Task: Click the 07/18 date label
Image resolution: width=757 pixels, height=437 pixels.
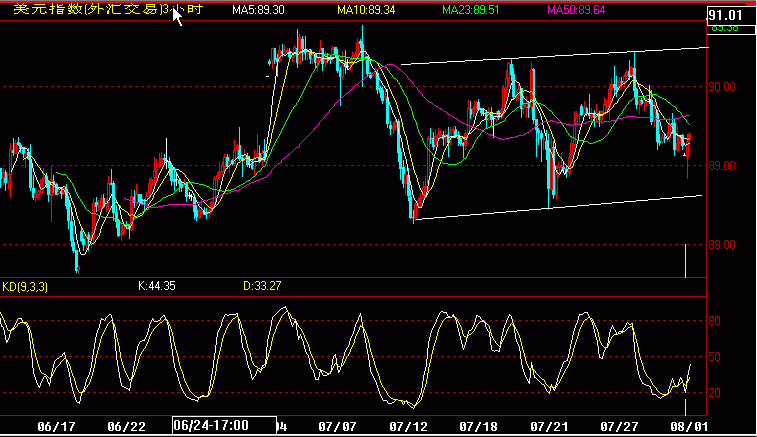Action: click(478, 427)
